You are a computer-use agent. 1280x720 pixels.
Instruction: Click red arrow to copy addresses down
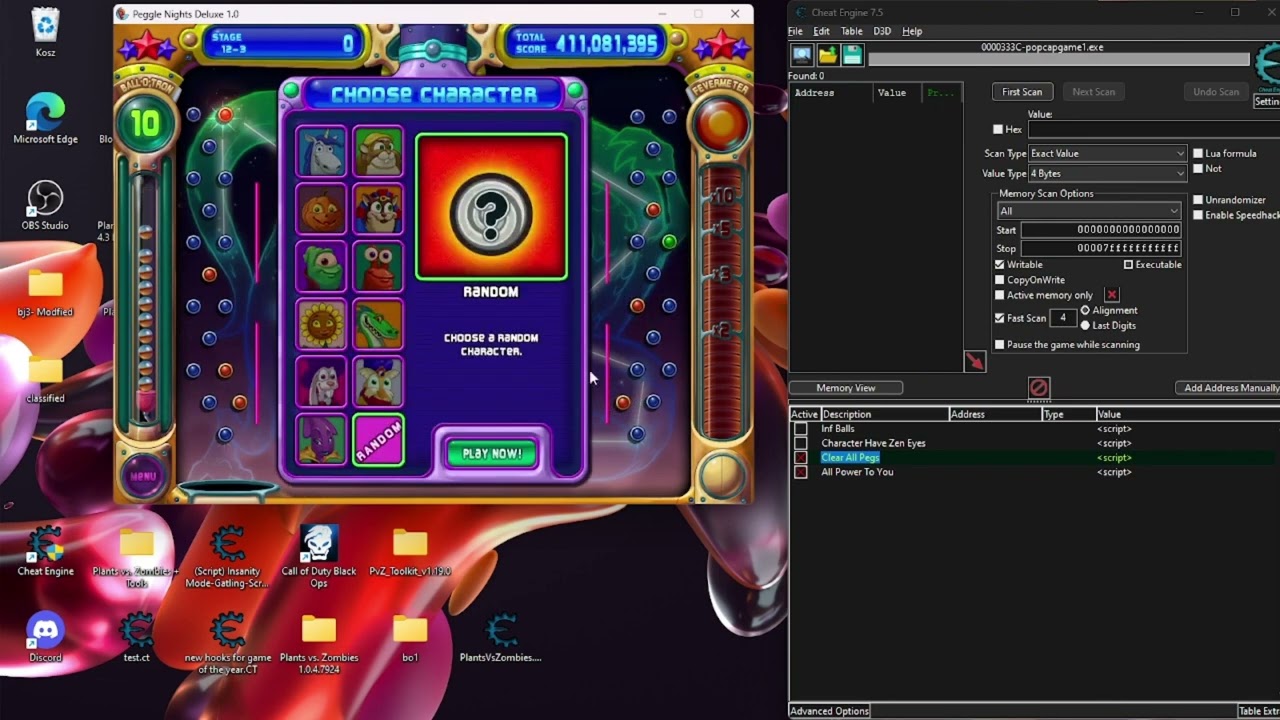pyautogui.click(x=975, y=362)
